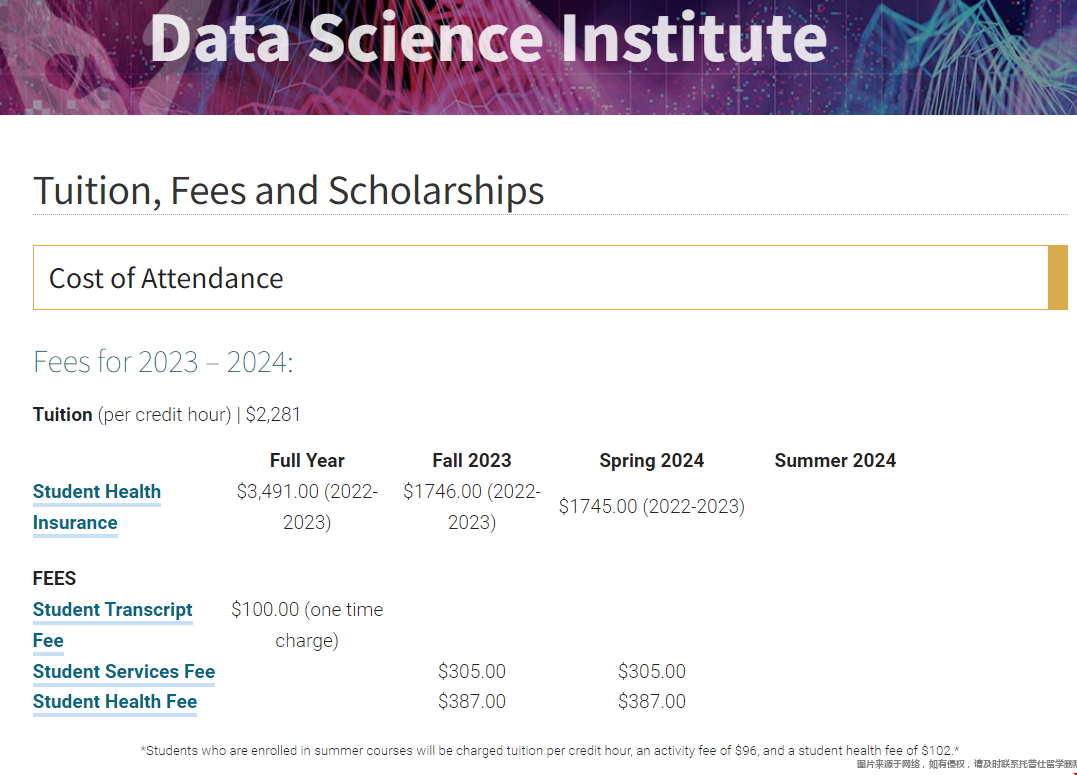1077x775 pixels.
Task: Click the Fees for 2023 – 2024 heading
Action: point(163,362)
